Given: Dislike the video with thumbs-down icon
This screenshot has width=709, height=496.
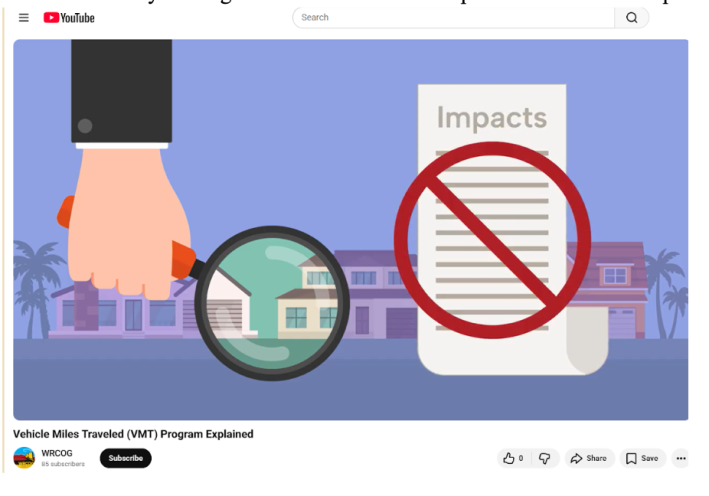Looking at the screenshot, I should coord(545,458).
